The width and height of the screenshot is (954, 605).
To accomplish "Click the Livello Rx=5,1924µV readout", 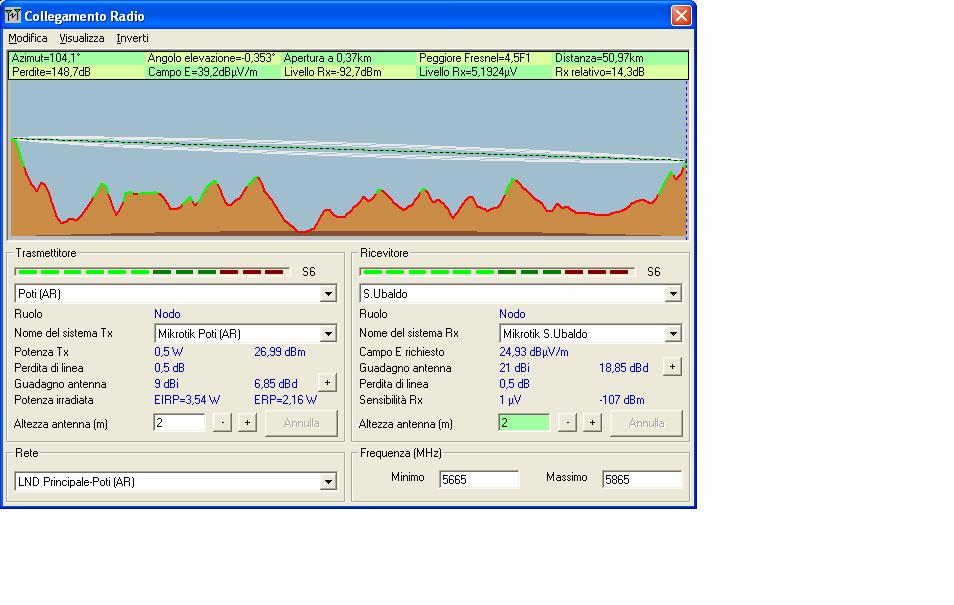I will (x=466, y=72).
